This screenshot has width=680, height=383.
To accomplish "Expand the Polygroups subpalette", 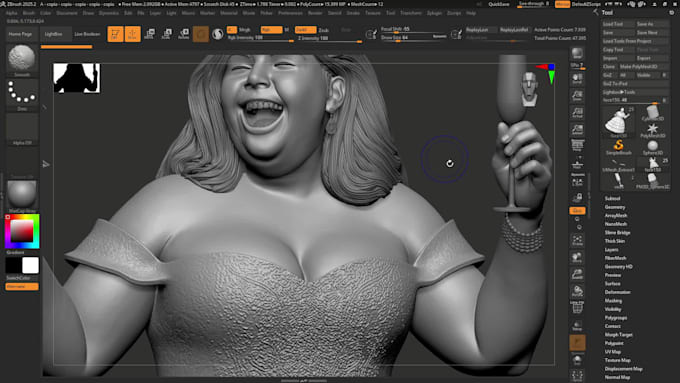I will click(616, 318).
